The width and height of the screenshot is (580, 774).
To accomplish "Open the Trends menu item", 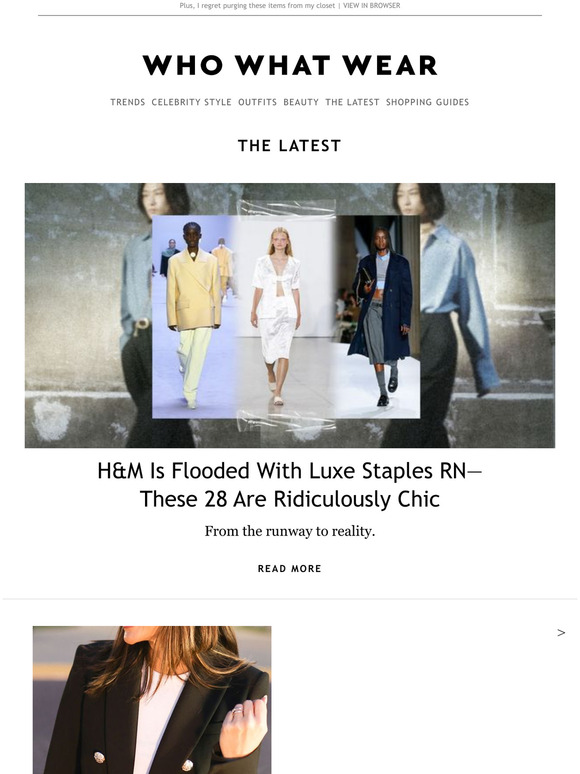I will (x=127, y=102).
